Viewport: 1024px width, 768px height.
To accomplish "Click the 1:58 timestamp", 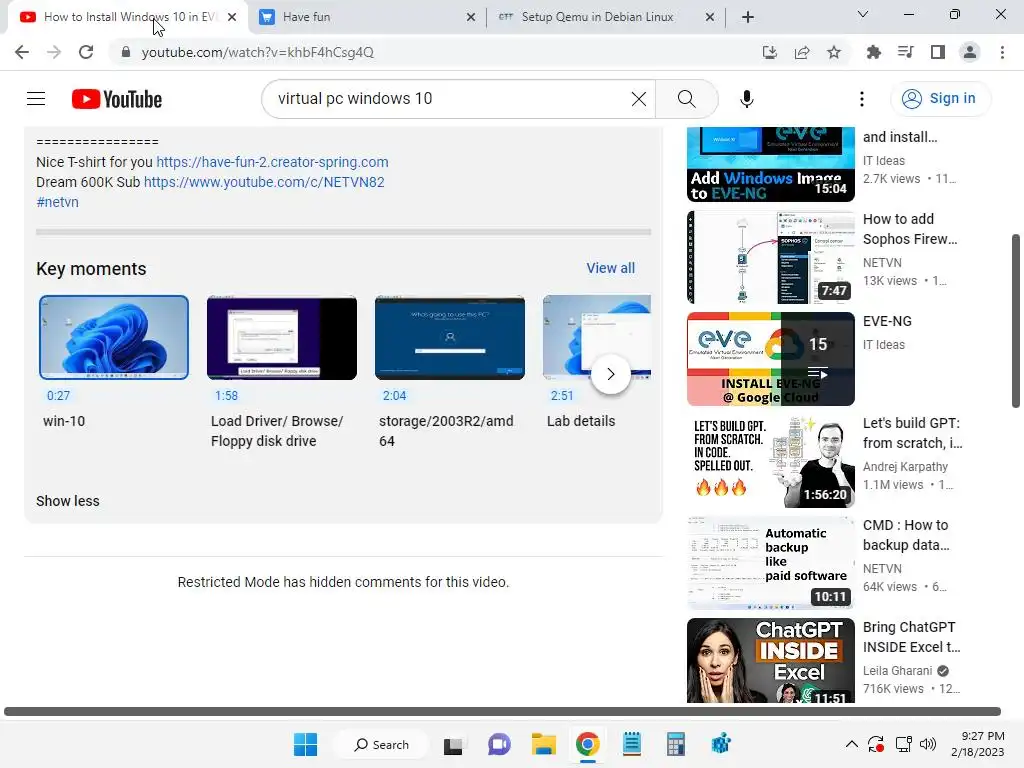I will [x=226, y=396].
